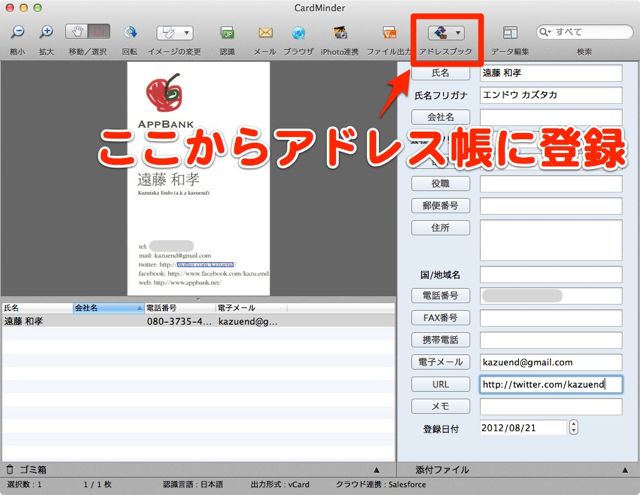Click the 認識言語 : 日本語 status entry

[193, 484]
